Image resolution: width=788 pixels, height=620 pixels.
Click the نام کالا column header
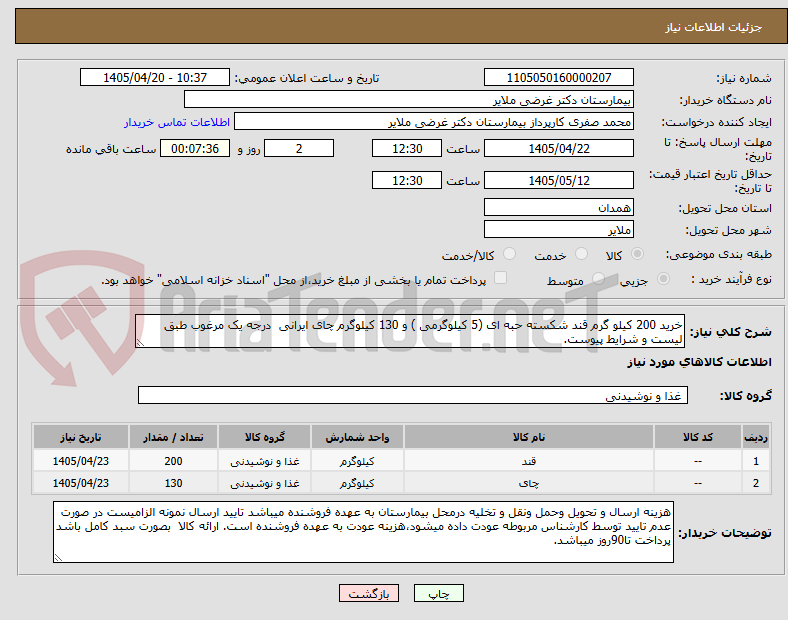click(529, 437)
